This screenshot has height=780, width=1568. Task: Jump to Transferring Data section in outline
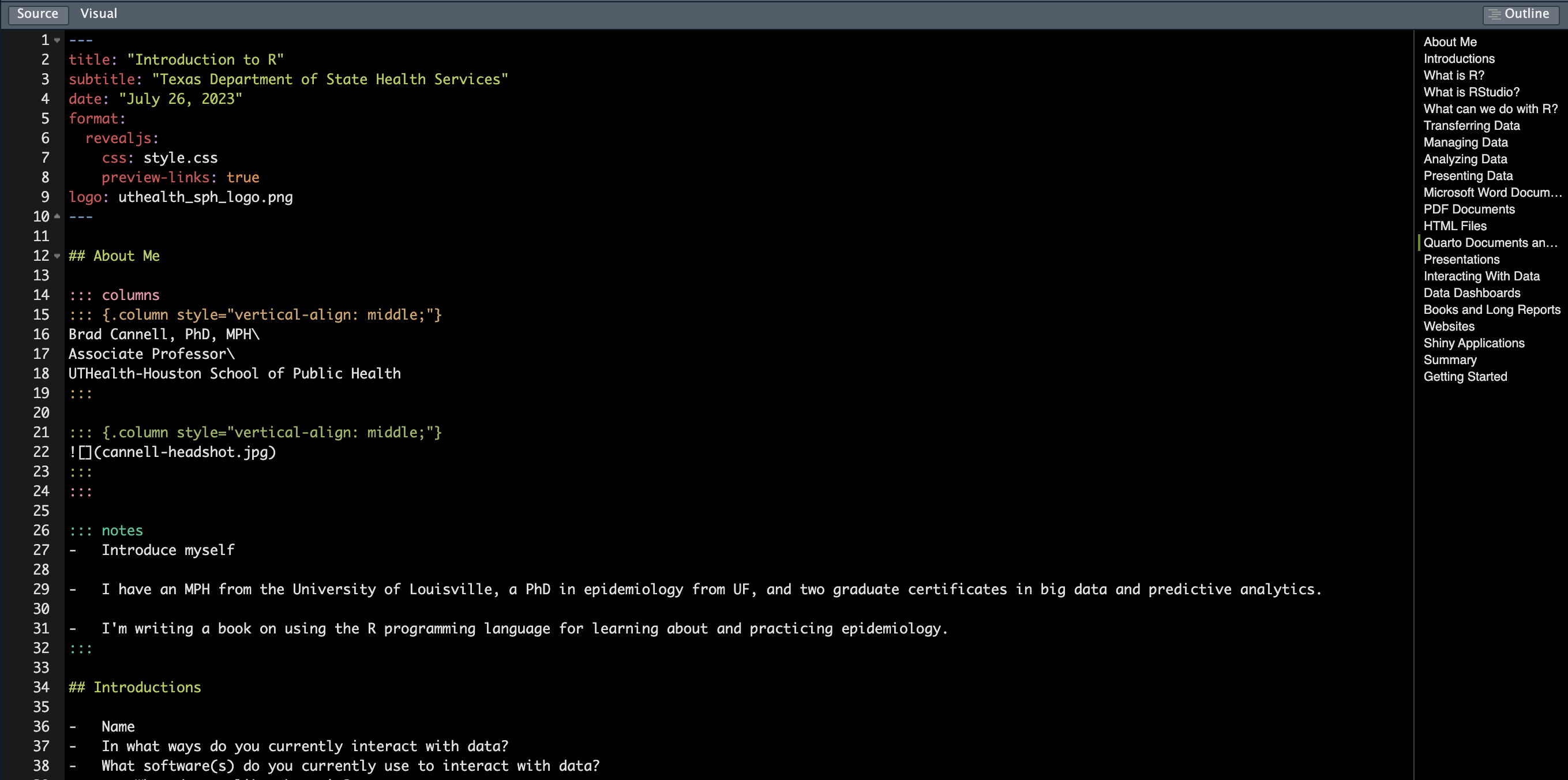tap(1471, 125)
